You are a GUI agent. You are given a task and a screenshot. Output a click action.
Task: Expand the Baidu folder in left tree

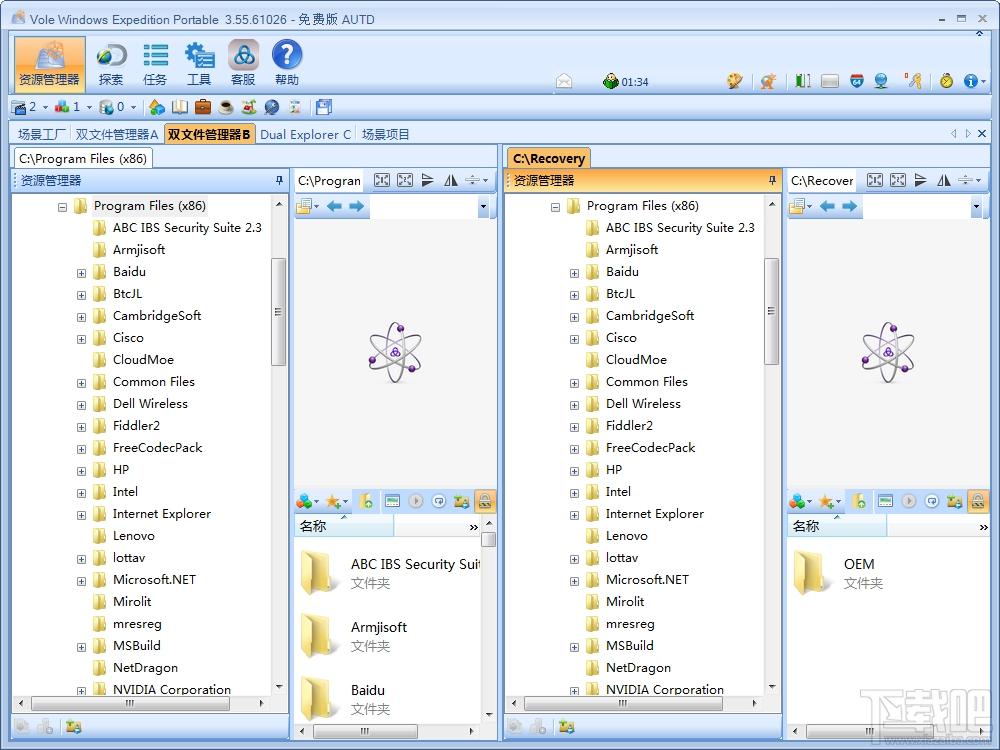(x=81, y=274)
